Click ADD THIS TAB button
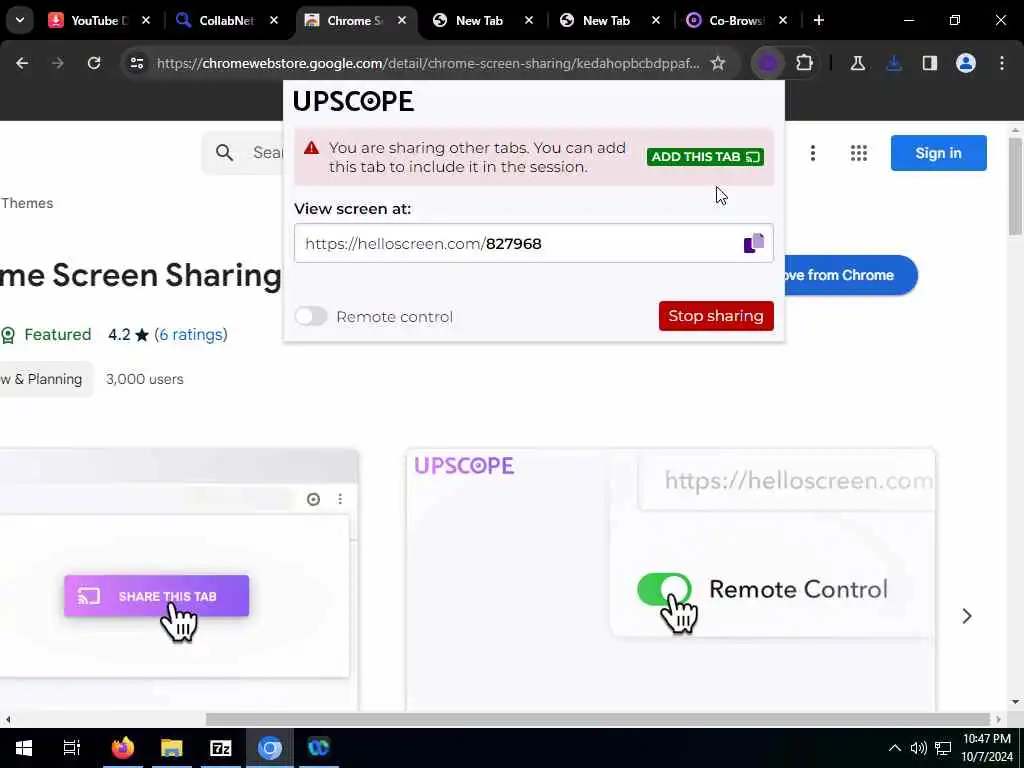1024x768 pixels. [705, 157]
